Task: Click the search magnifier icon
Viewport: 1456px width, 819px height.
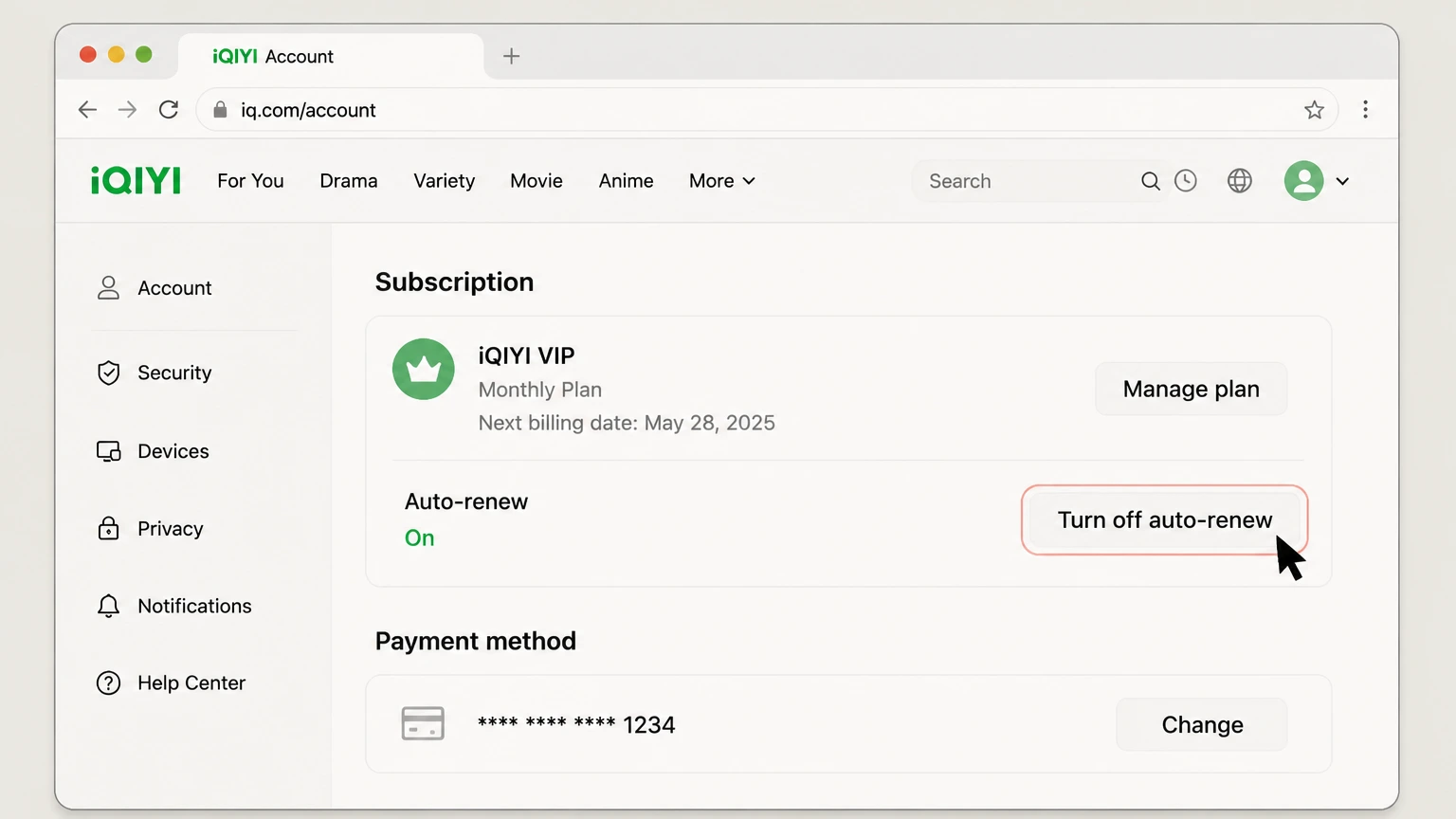Action: 1150,181
